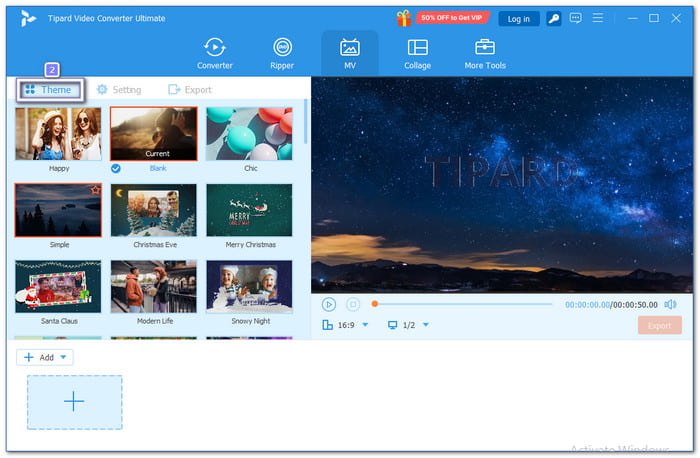Click the large plus add media box

pos(75,402)
